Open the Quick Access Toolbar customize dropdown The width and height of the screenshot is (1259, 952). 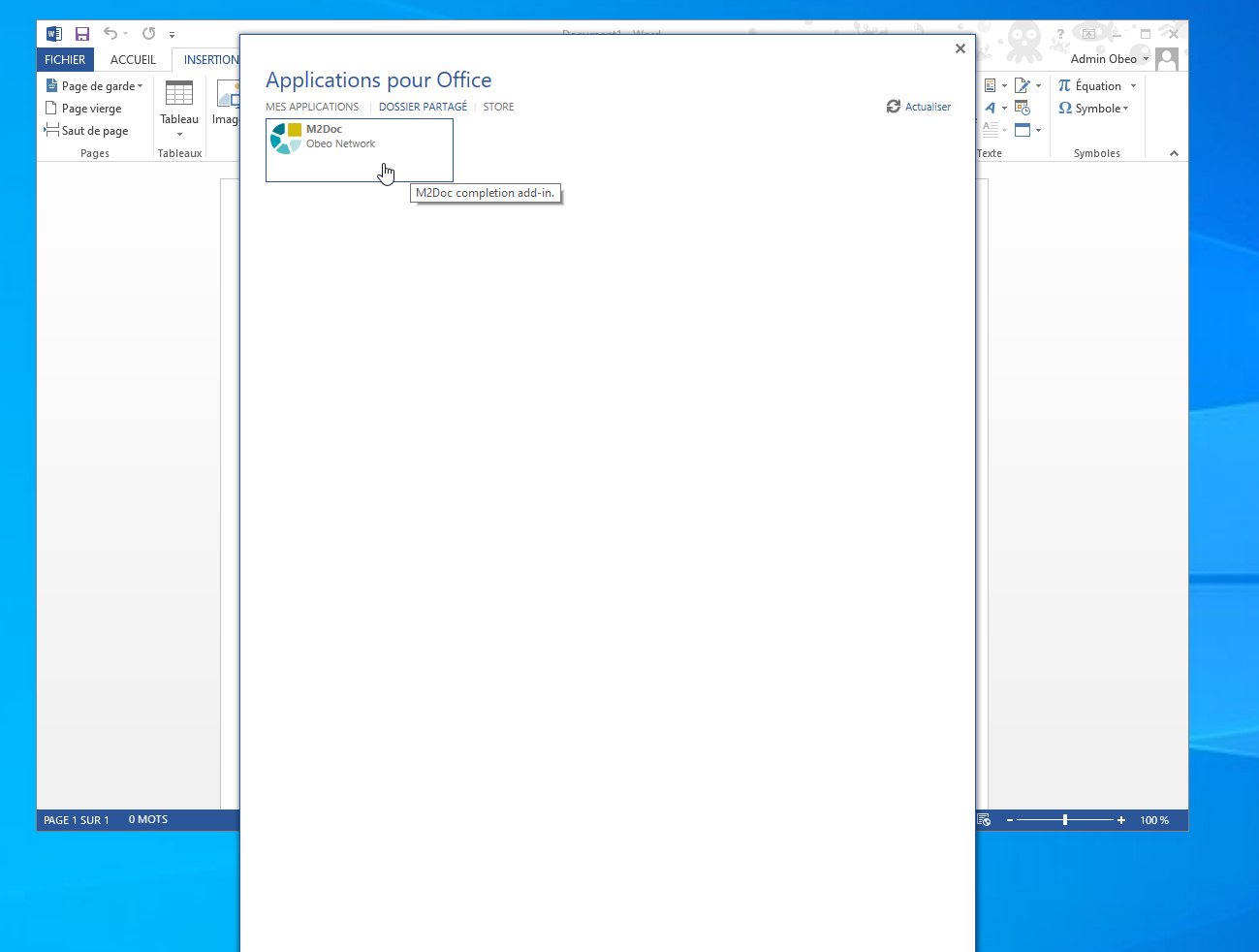(173, 35)
